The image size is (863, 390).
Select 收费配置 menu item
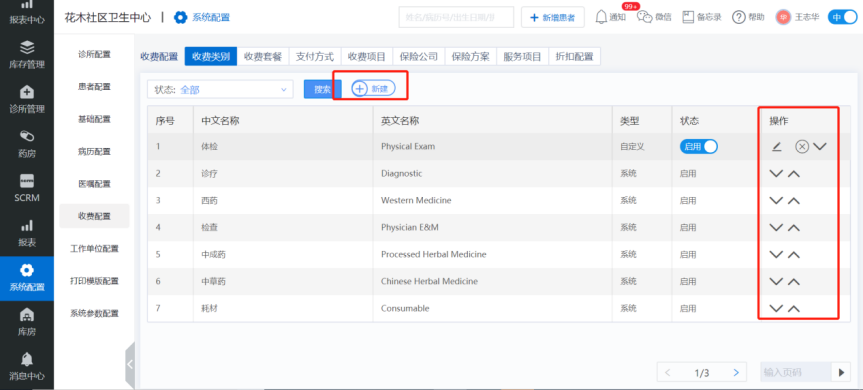(x=95, y=216)
